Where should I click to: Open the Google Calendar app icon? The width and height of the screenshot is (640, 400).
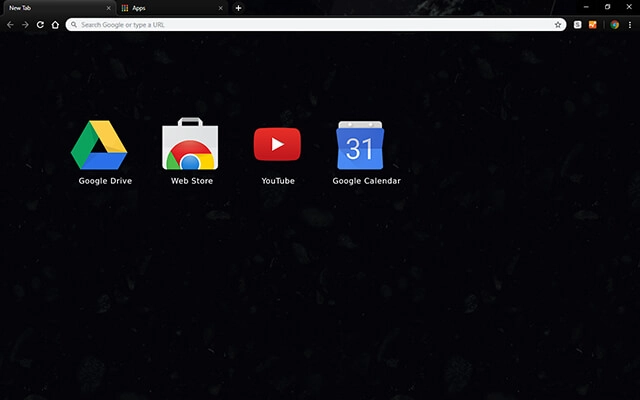pyautogui.click(x=360, y=145)
